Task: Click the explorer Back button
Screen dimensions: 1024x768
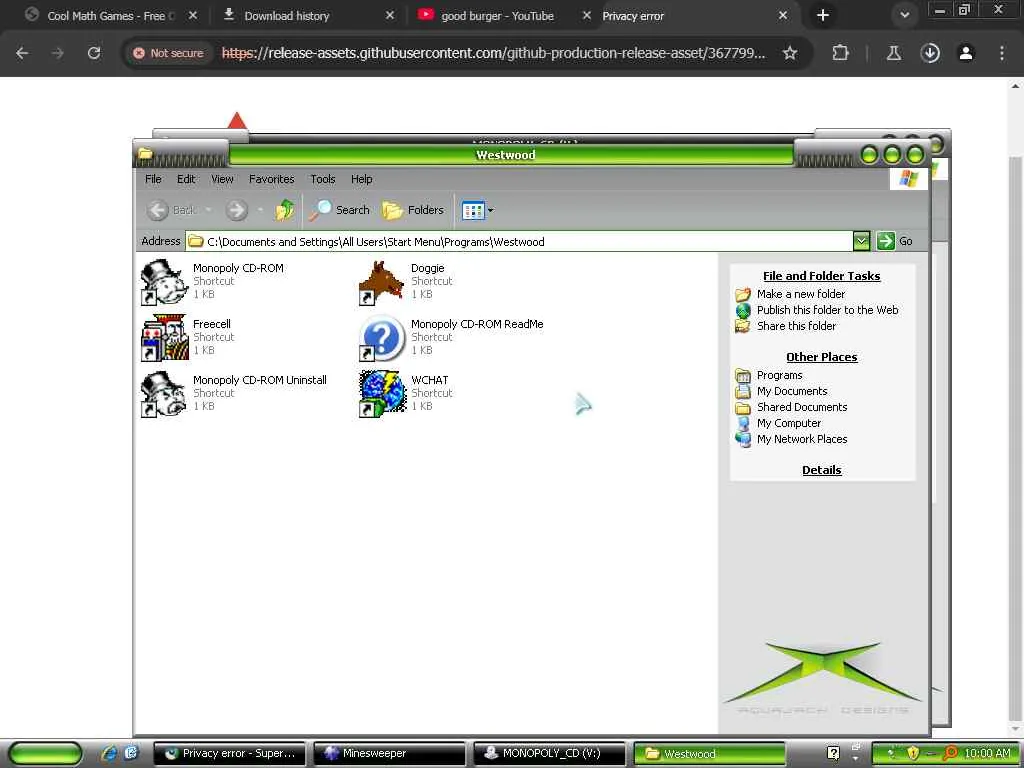Action: (172, 210)
